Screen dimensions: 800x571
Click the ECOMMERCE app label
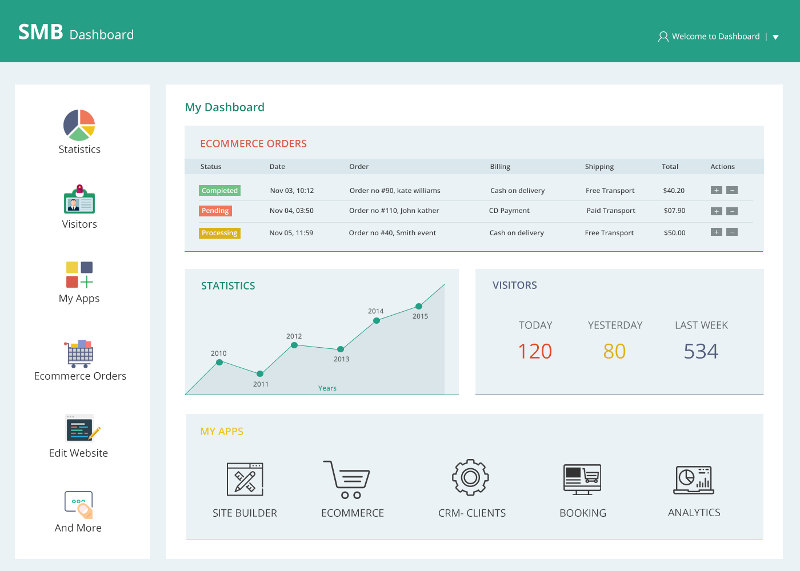pos(352,513)
